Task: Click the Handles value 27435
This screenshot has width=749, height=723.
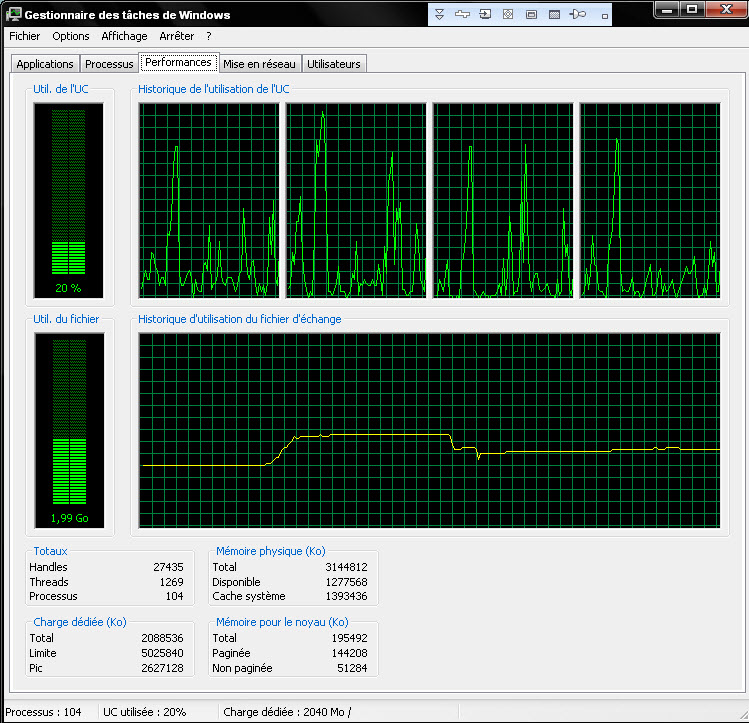Action: coord(168,567)
